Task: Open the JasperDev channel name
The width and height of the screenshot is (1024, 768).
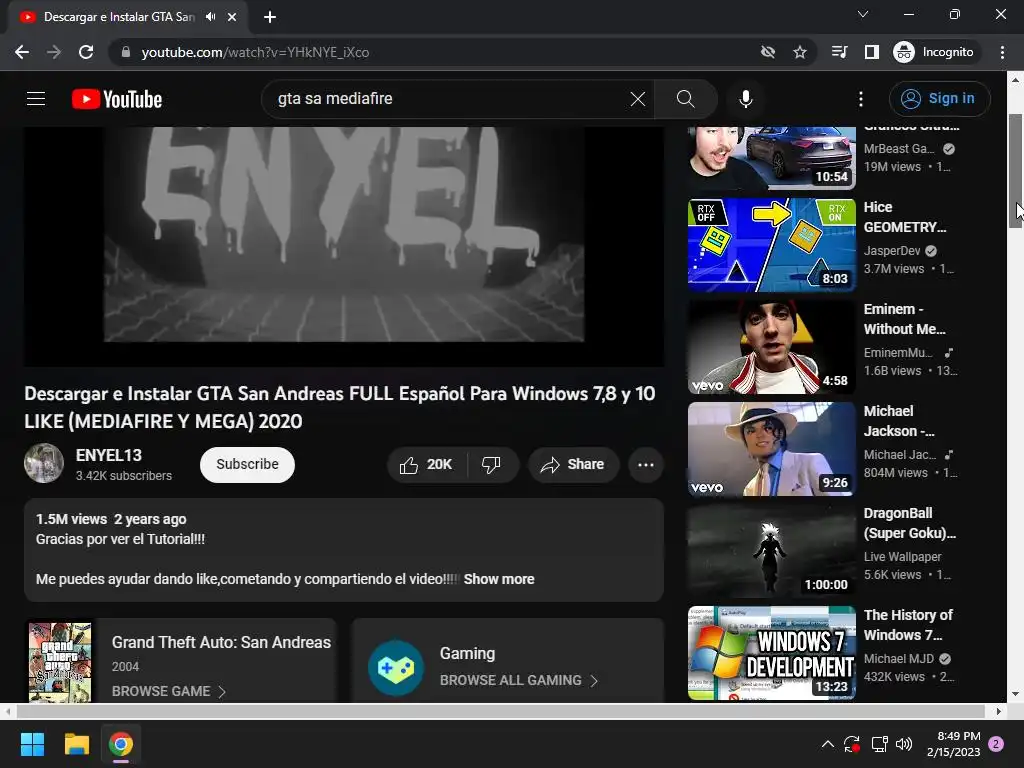Action: click(892, 251)
